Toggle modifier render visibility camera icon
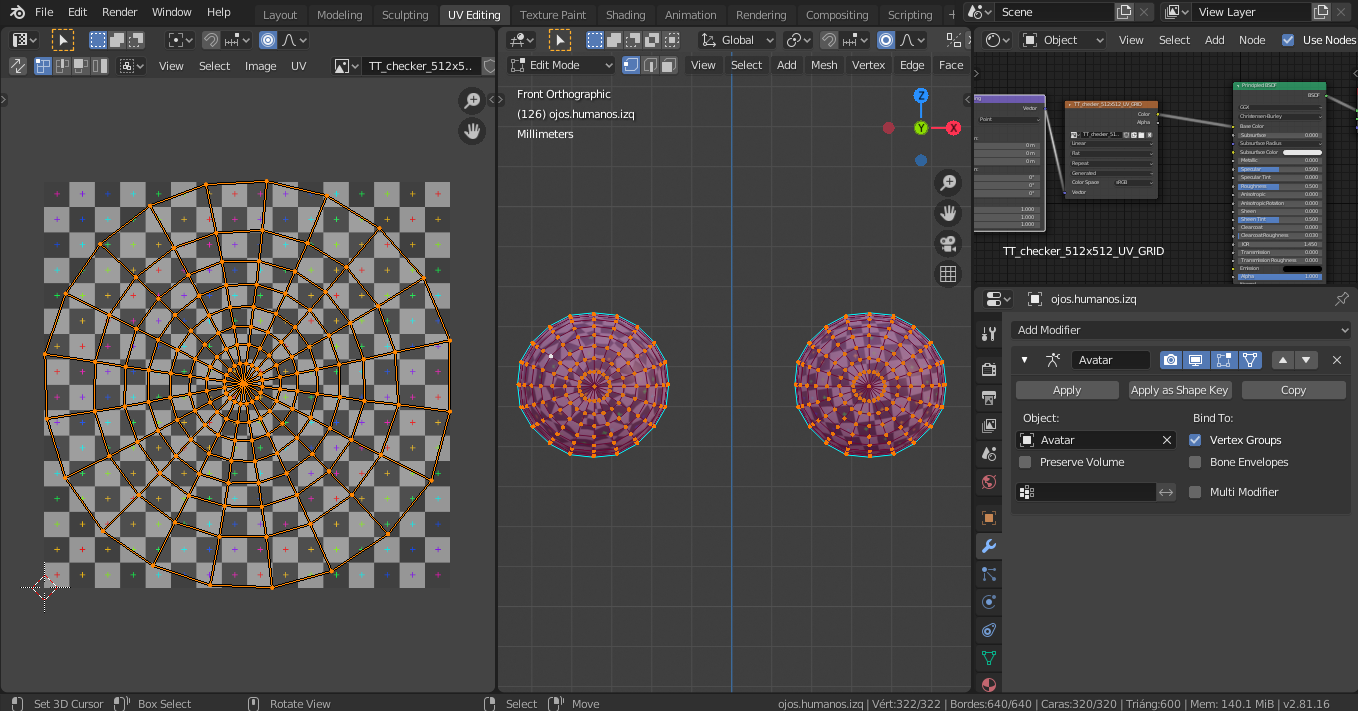The width and height of the screenshot is (1358, 711). [x=1170, y=360]
